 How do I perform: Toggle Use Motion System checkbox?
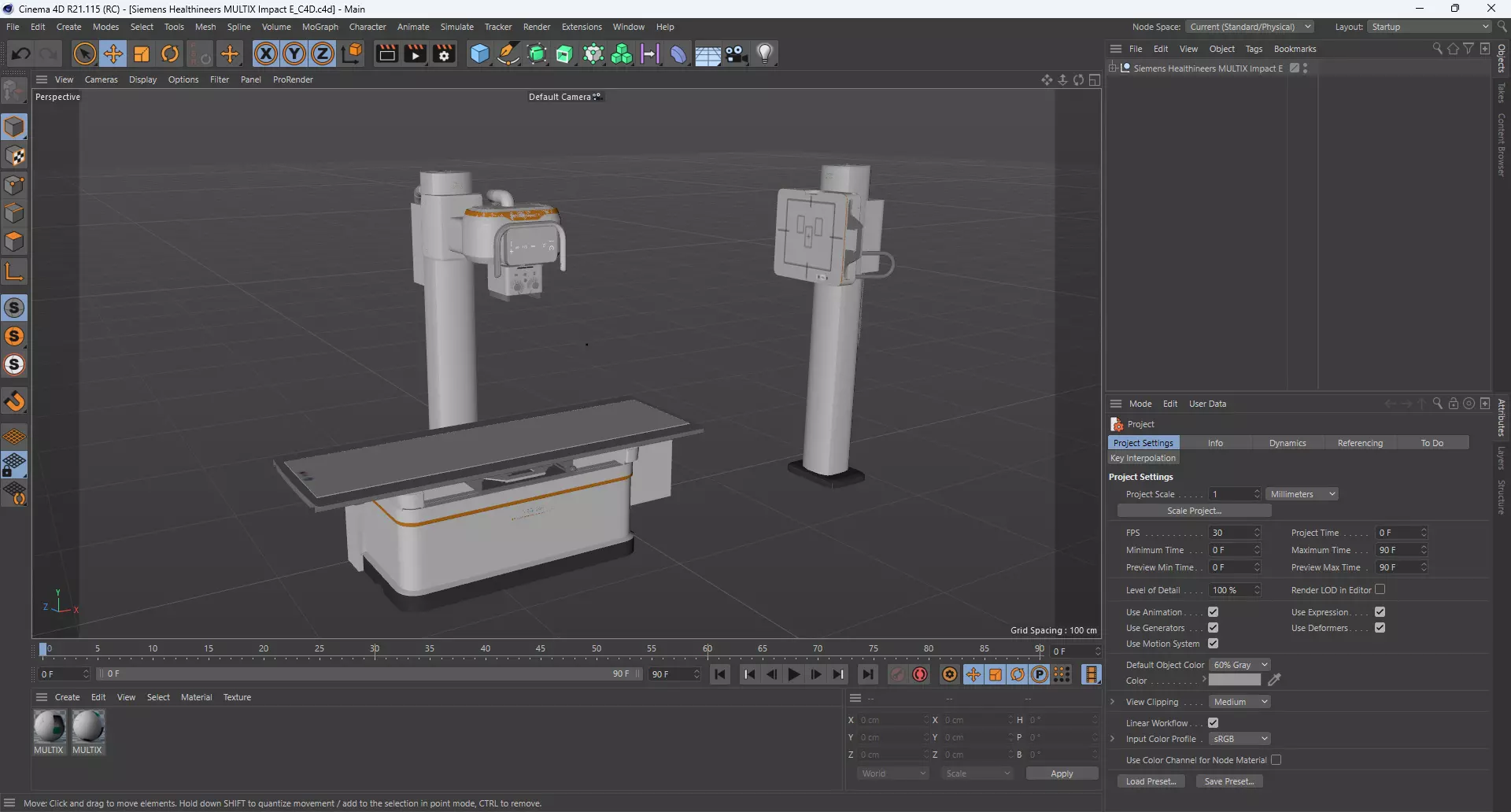(1213, 644)
